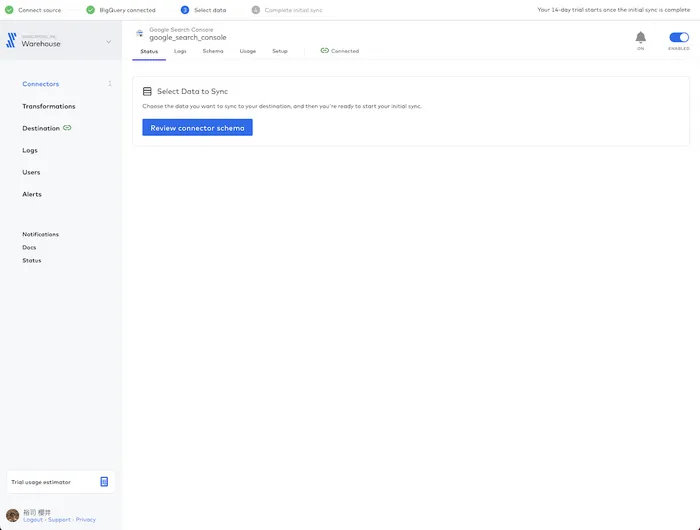Click the google_search_console connector name
Viewport: 700px width, 530px height.
coord(188,38)
